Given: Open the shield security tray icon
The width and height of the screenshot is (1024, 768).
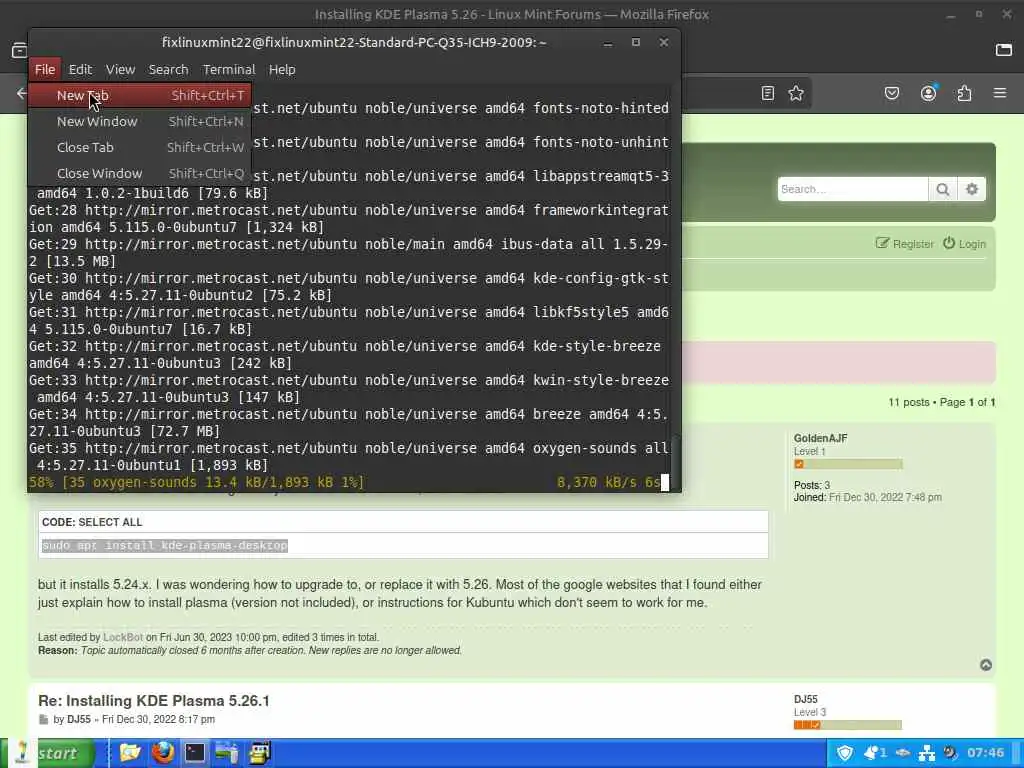Looking at the screenshot, I should coord(844,753).
